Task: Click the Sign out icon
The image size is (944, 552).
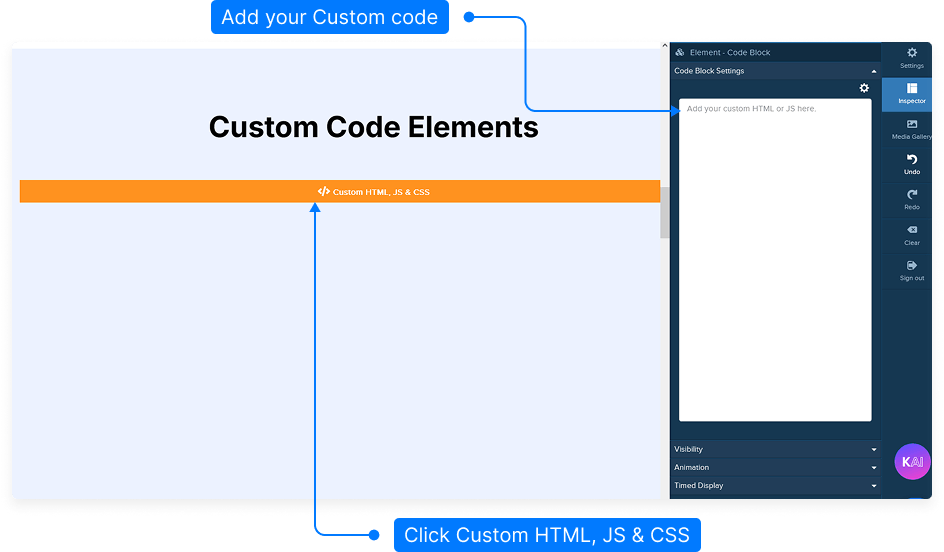Action: coord(911,265)
